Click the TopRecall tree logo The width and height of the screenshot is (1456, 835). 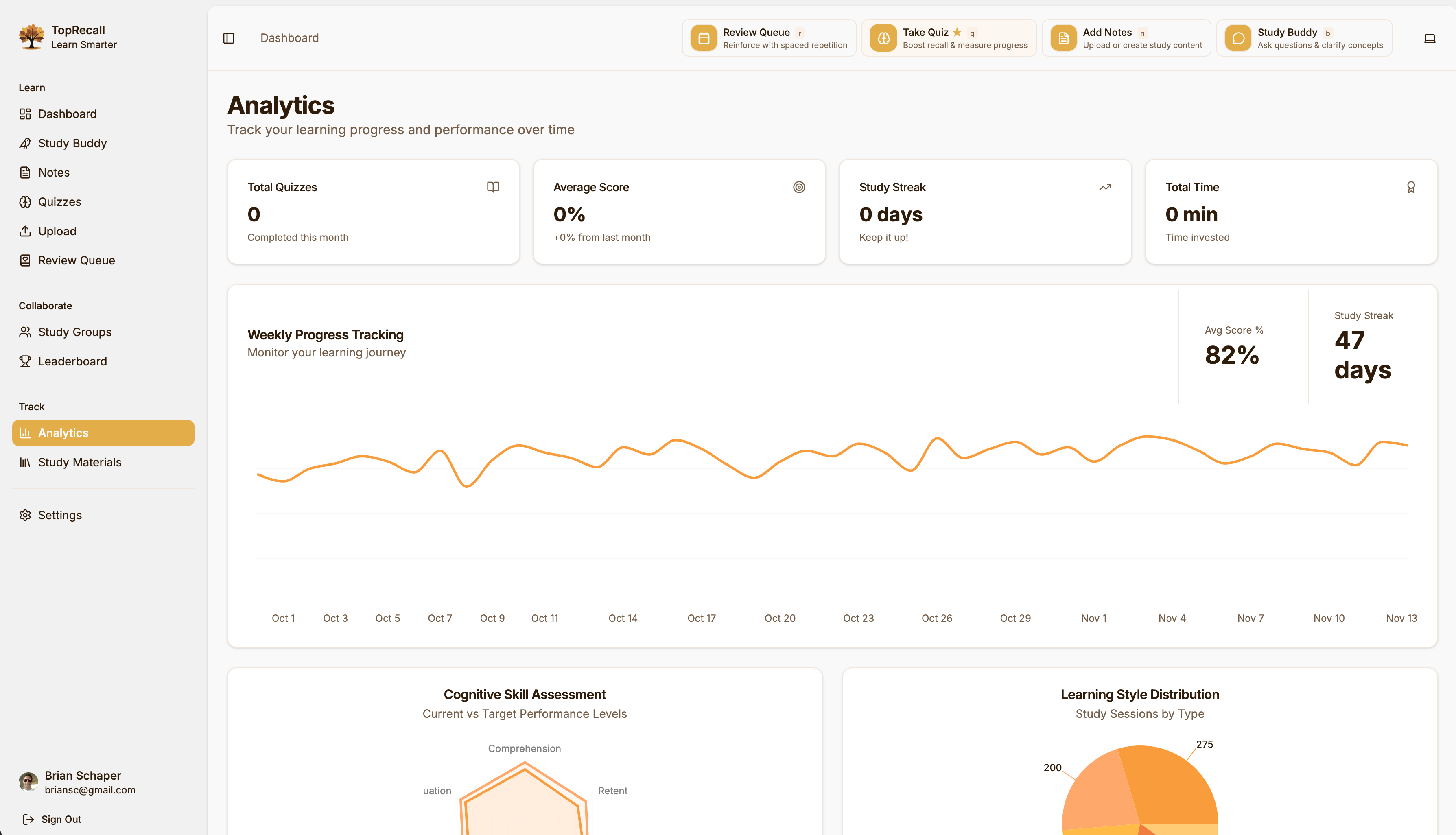click(31, 37)
